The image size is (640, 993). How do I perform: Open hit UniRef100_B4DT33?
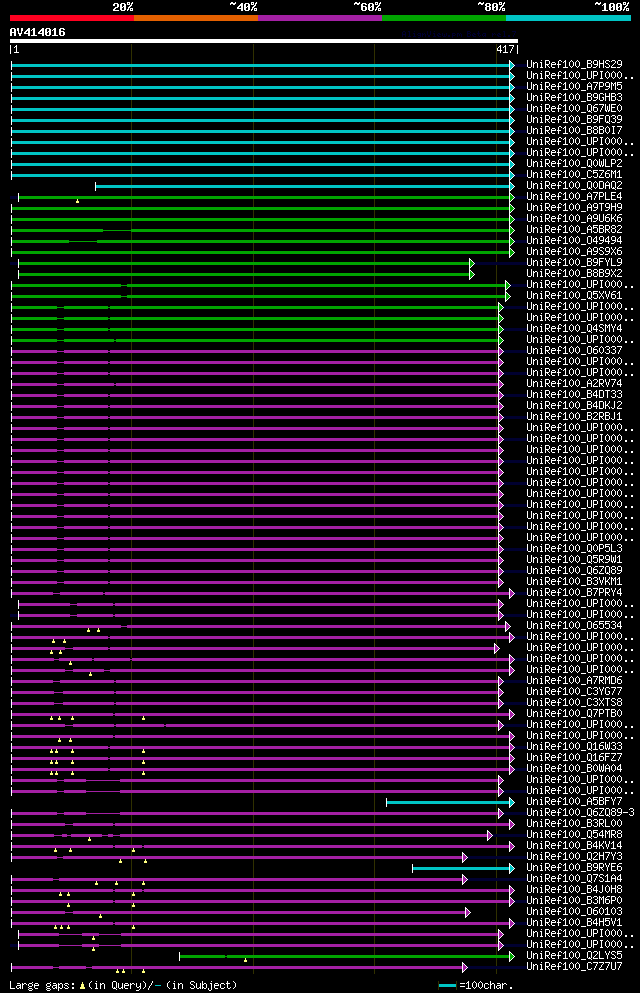(x=574, y=395)
